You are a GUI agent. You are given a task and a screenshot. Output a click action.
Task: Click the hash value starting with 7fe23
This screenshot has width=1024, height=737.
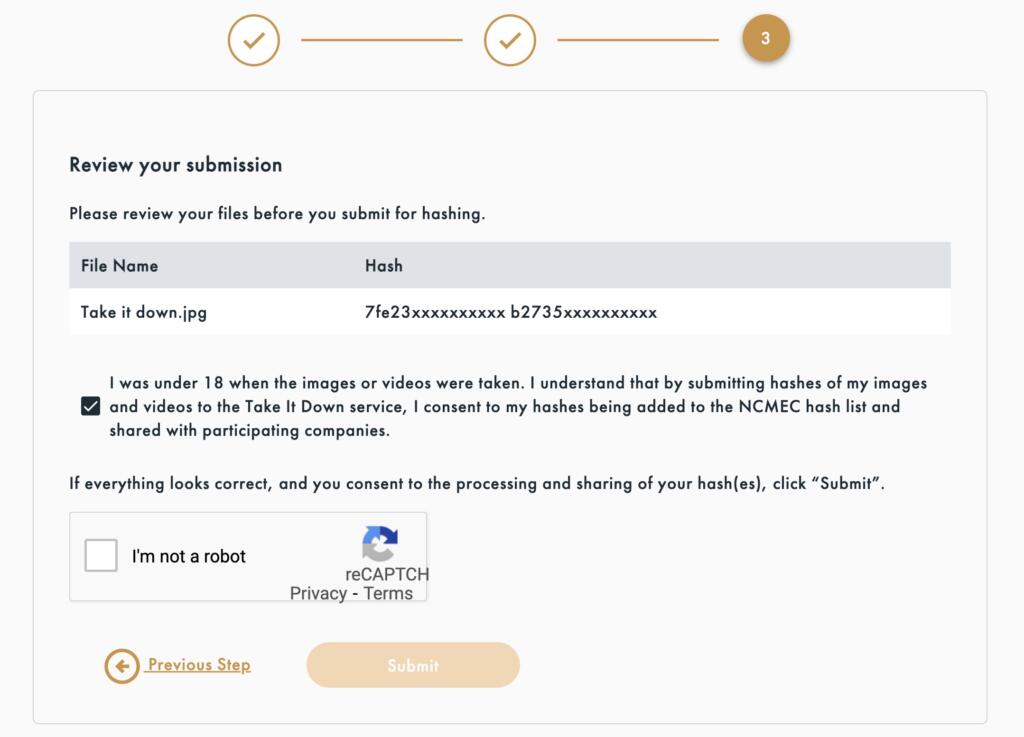[x=435, y=312]
